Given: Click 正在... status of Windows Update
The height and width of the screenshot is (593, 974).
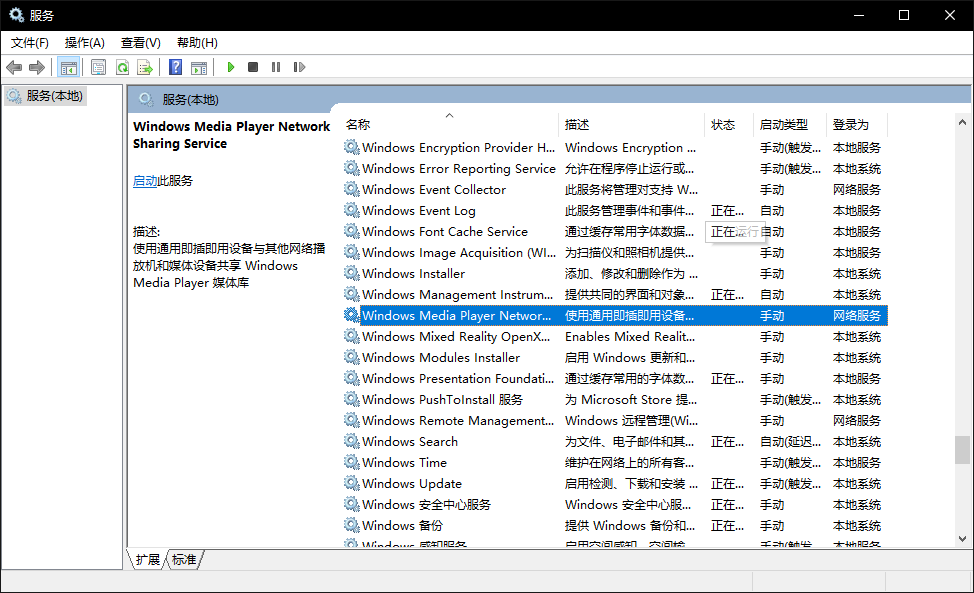Looking at the screenshot, I should tap(727, 484).
